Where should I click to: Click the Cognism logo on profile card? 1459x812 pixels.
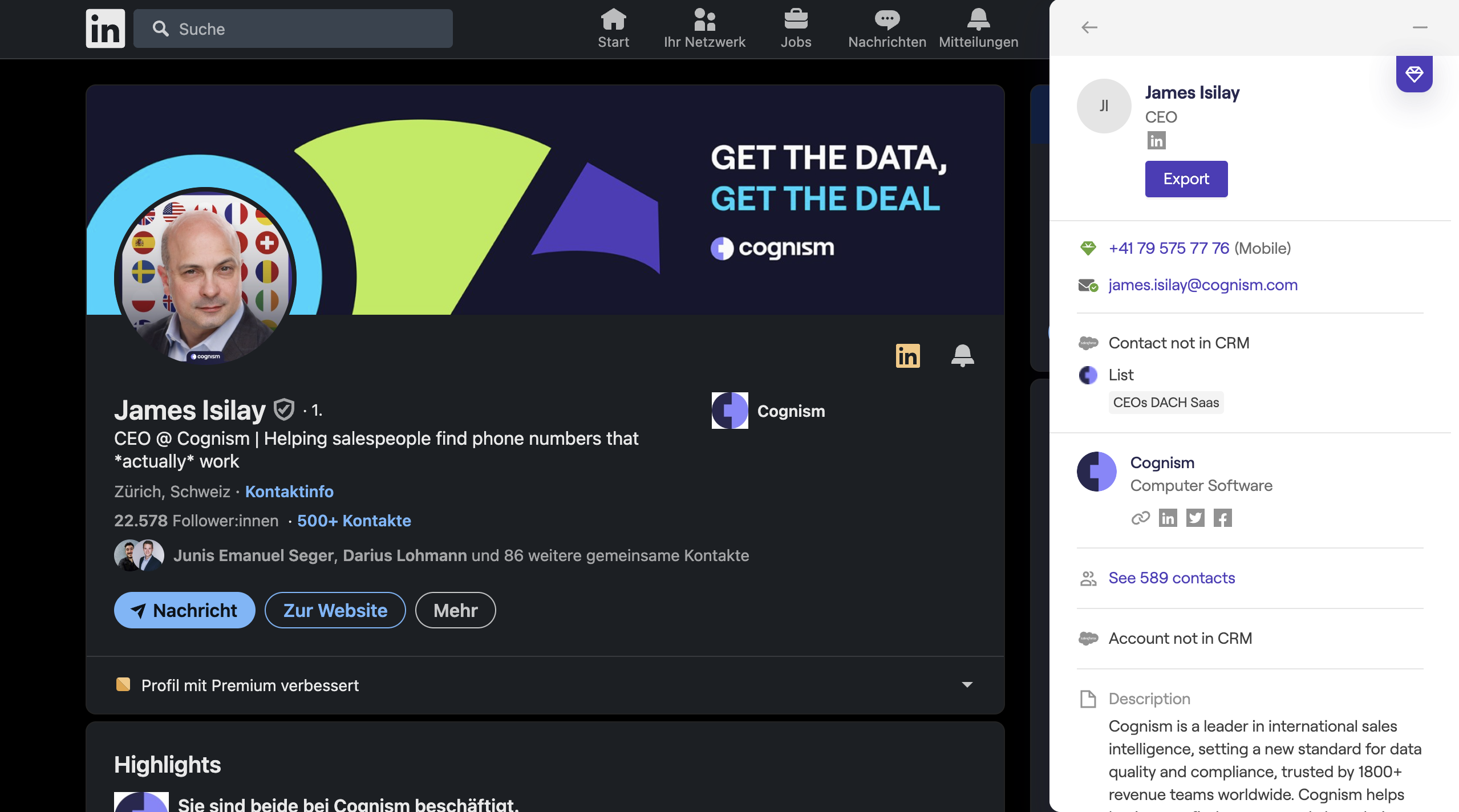730,411
